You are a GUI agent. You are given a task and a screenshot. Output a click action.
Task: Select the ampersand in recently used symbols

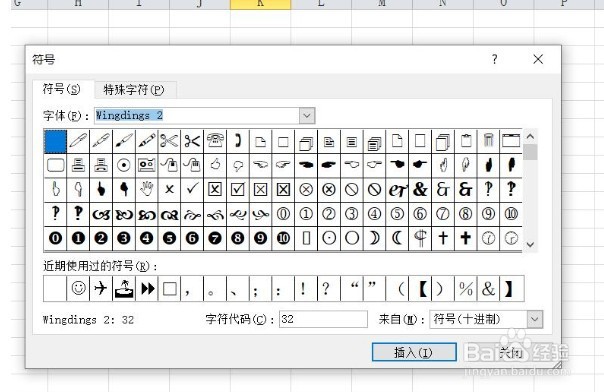pos(488,288)
